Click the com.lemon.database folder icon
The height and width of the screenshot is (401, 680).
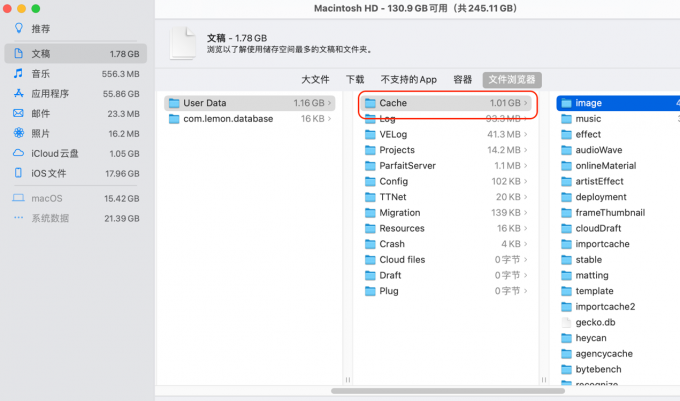[x=174, y=118]
